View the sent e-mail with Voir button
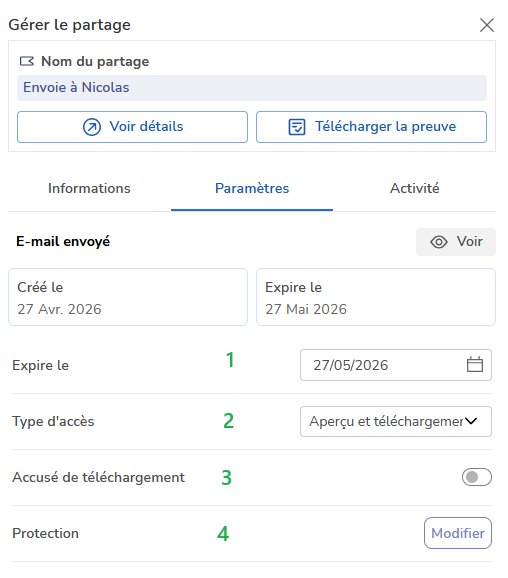The image size is (508, 578). [456, 242]
